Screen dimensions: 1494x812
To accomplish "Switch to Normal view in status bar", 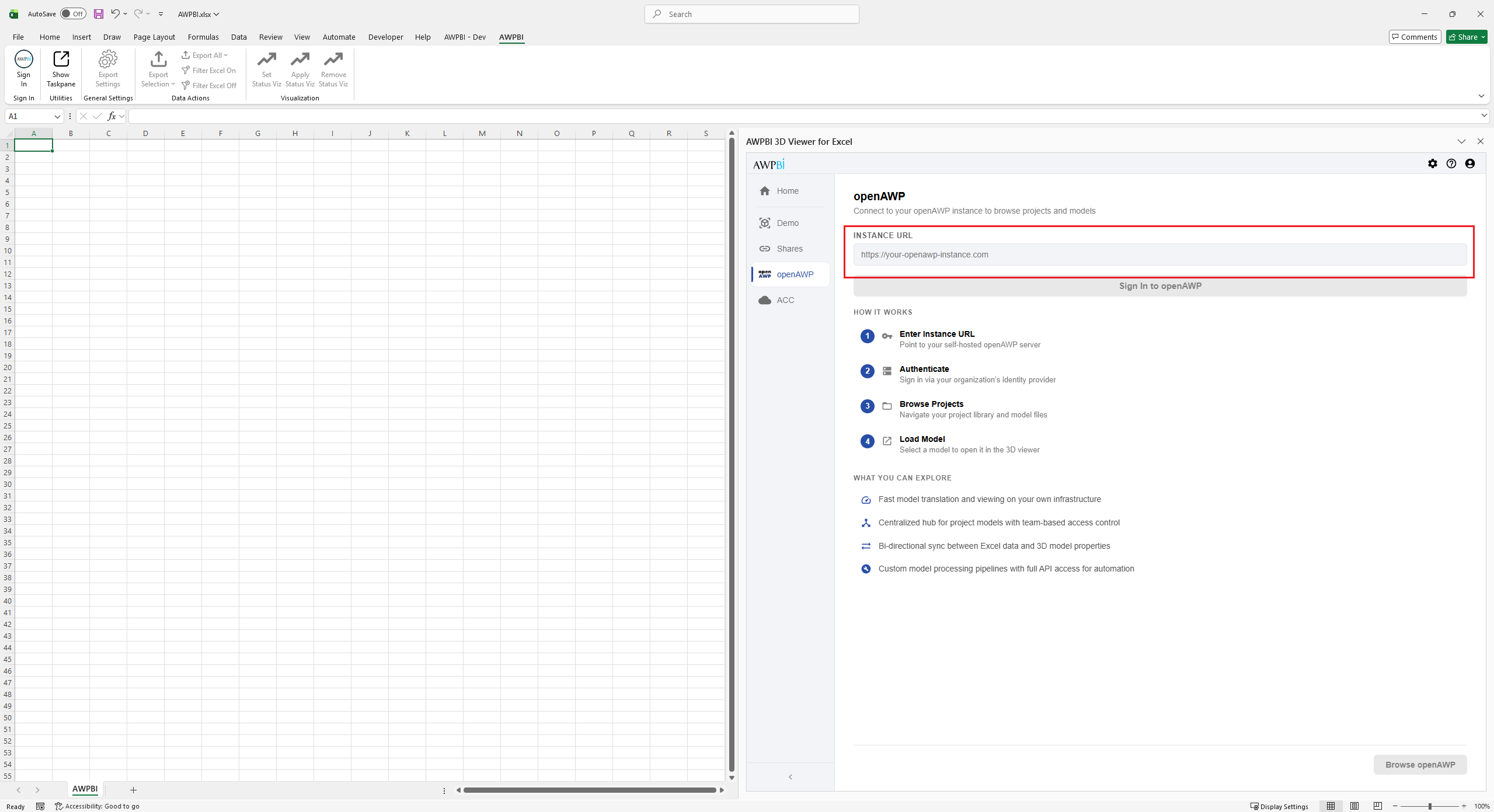I will (1331, 806).
